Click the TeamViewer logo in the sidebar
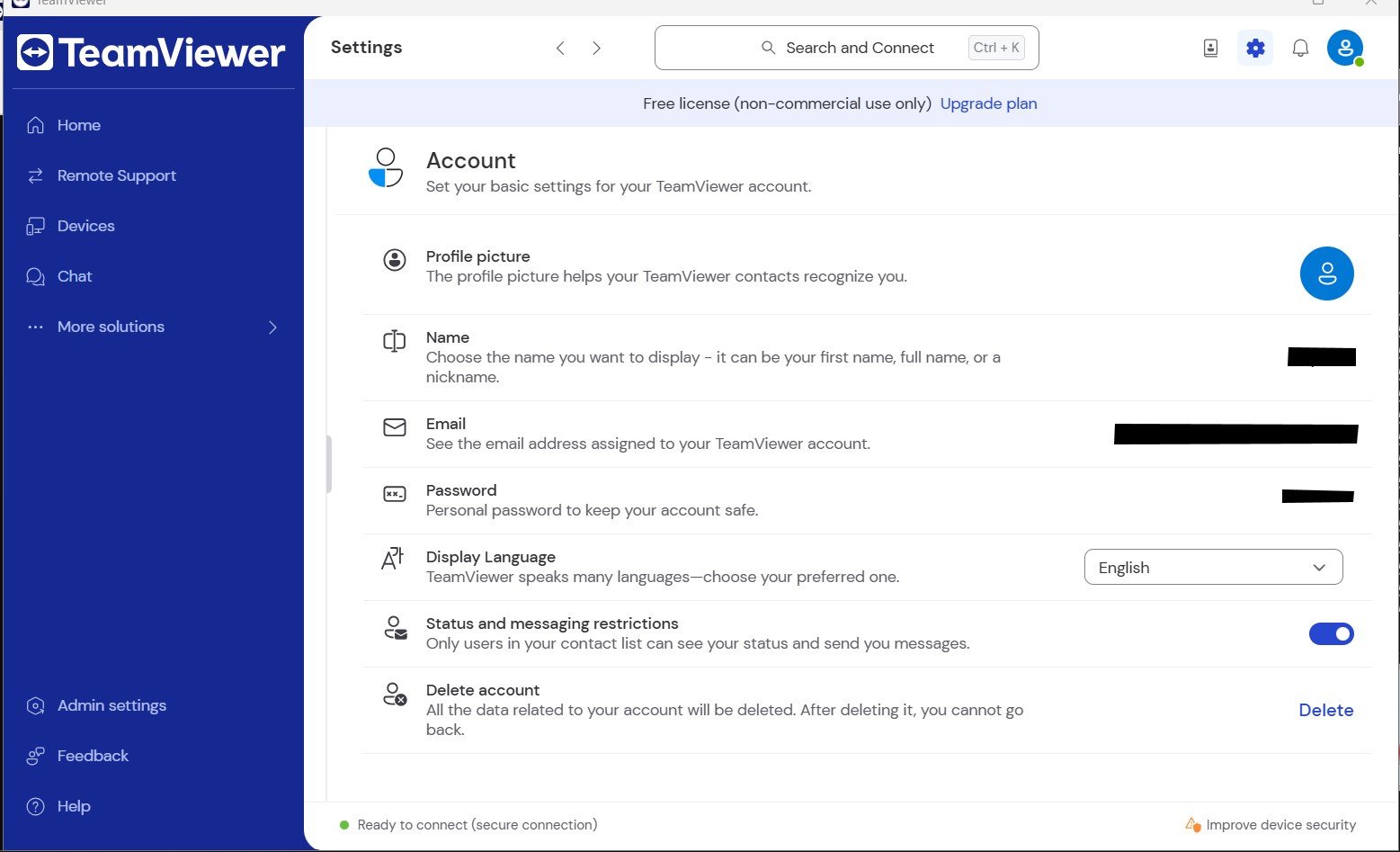Viewport: 1400px width, 852px height. (x=151, y=52)
